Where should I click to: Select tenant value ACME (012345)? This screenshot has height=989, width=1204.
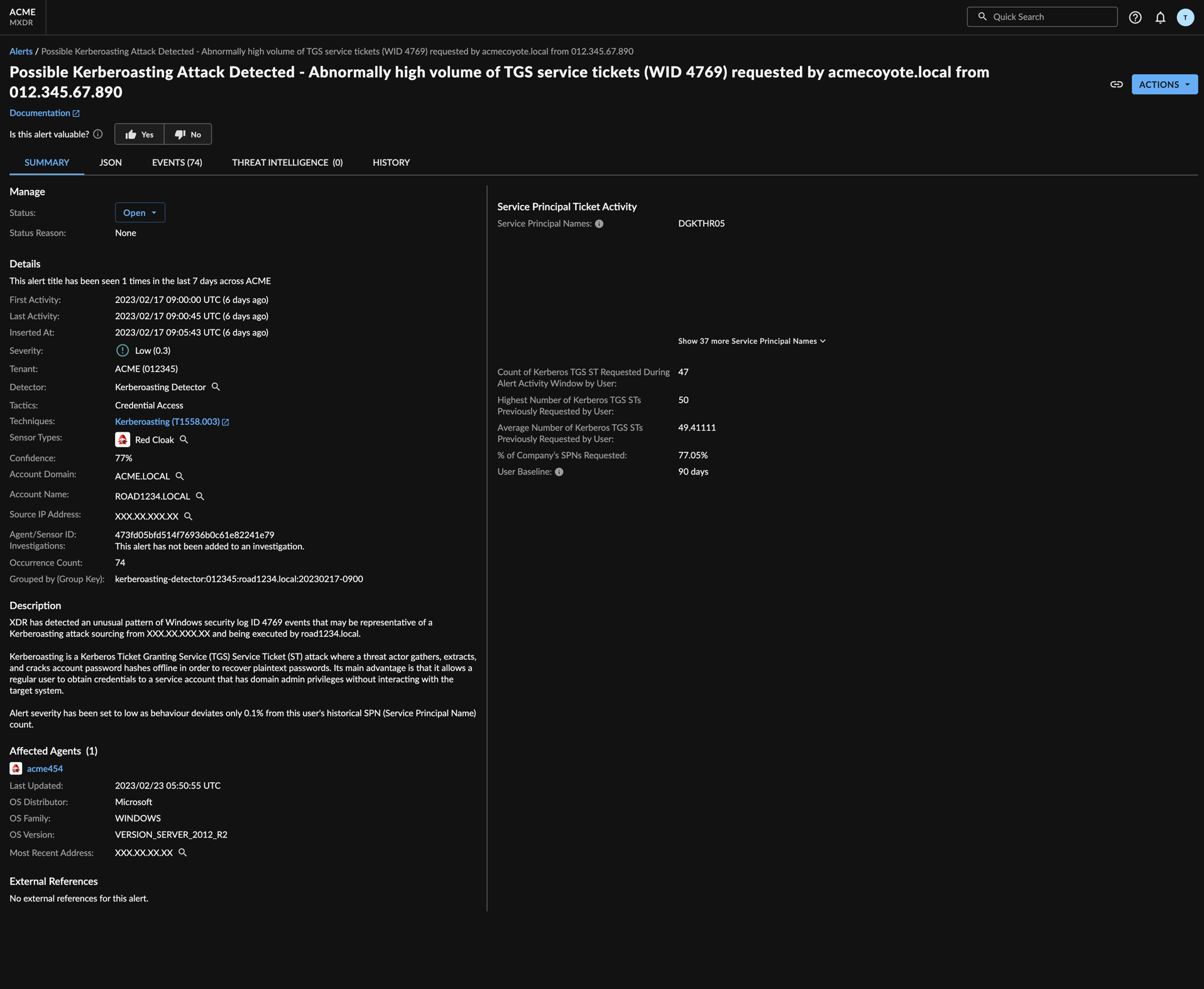pyautogui.click(x=146, y=369)
